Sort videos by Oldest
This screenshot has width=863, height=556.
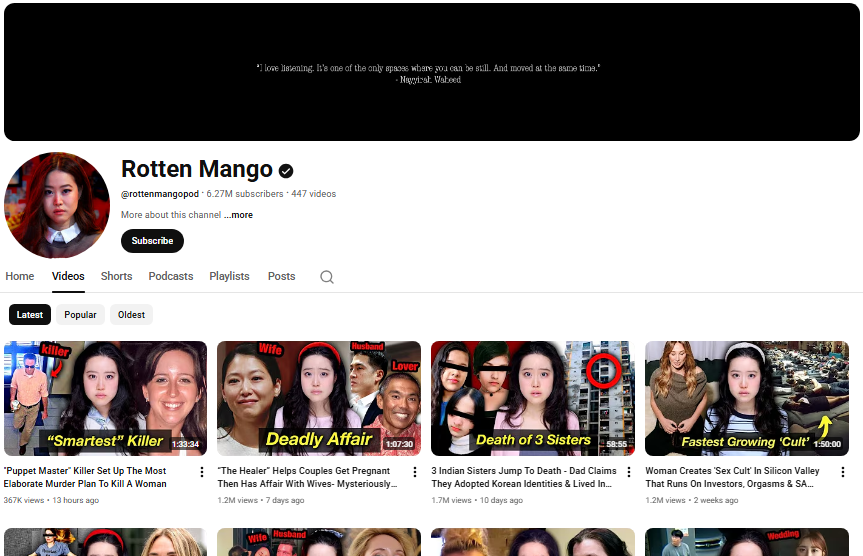click(131, 314)
